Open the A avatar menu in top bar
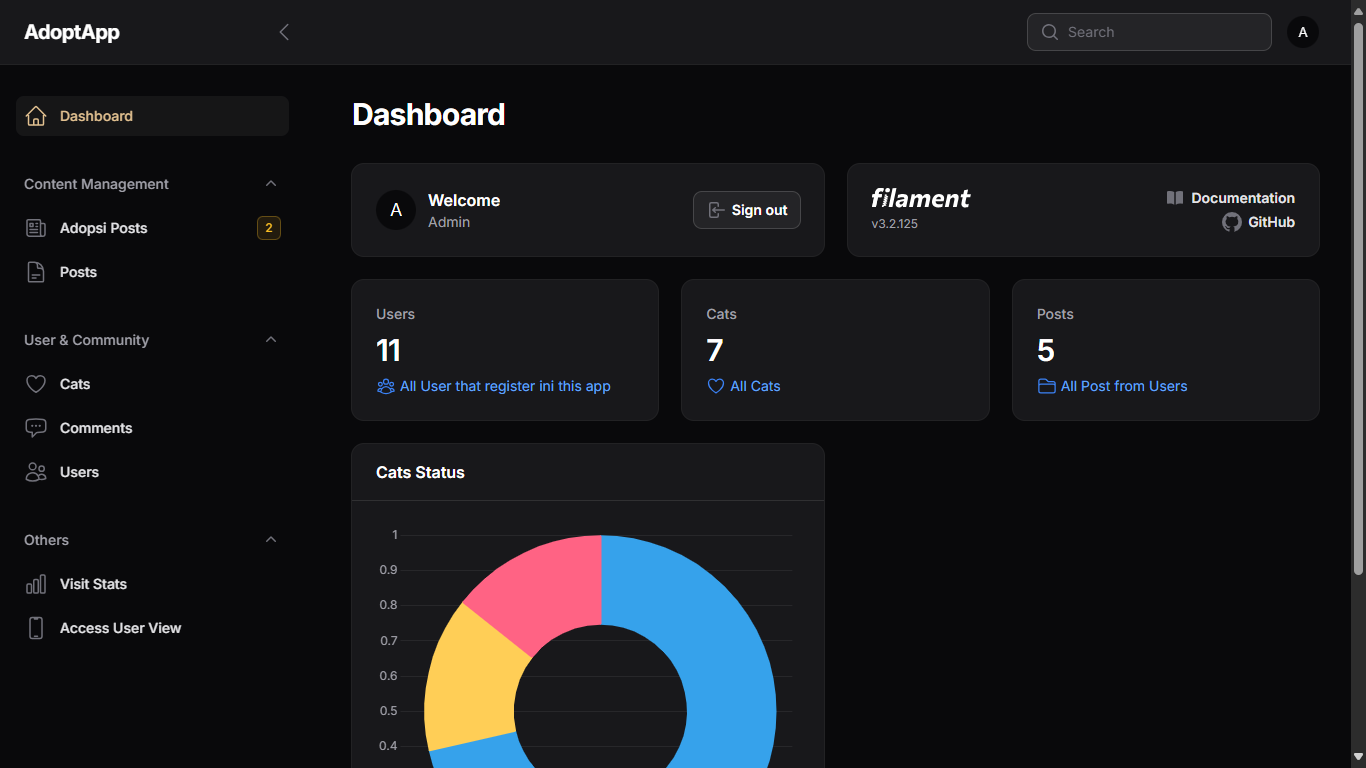Screen dimensions: 1366x768 tap(1302, 31)
